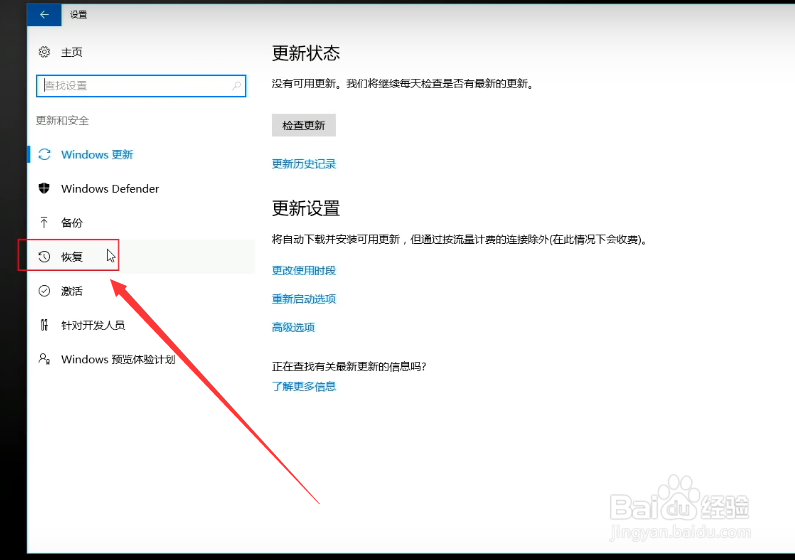Click the 更新状态 heading

tap(306, 53)
